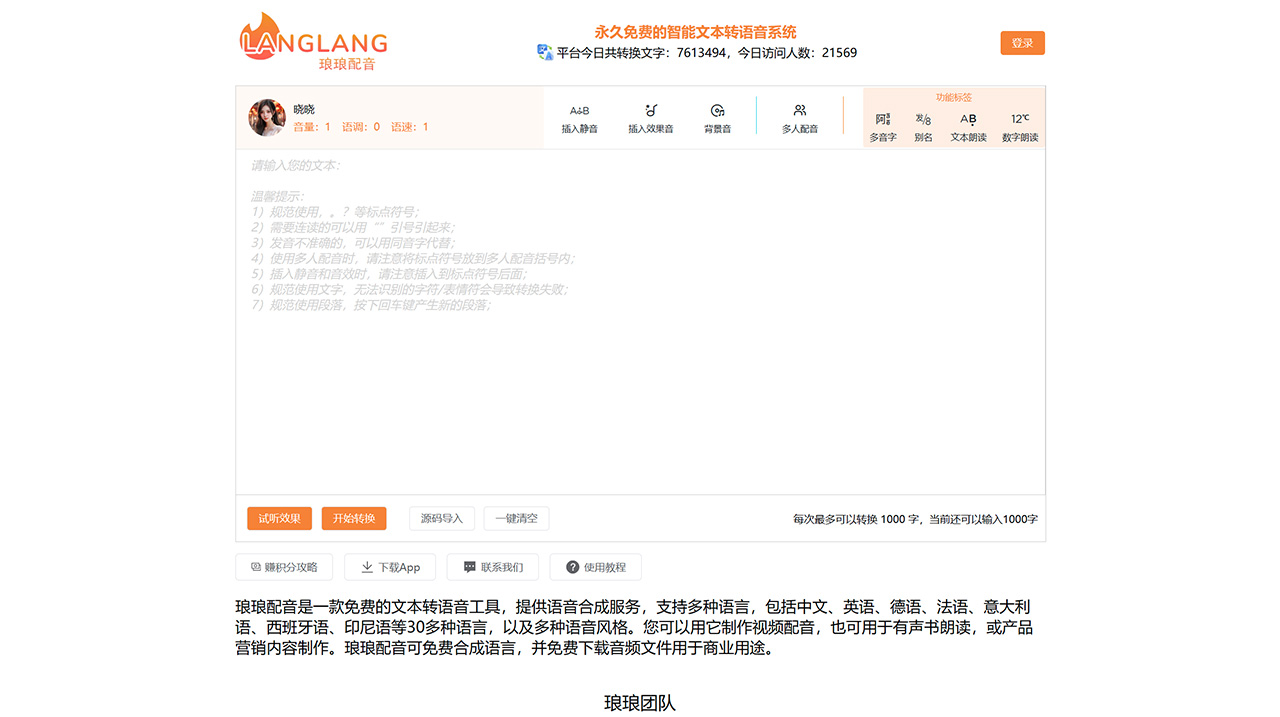
Task: Click 试听效果 to preview audio
Action: click(x=279, y=518)
